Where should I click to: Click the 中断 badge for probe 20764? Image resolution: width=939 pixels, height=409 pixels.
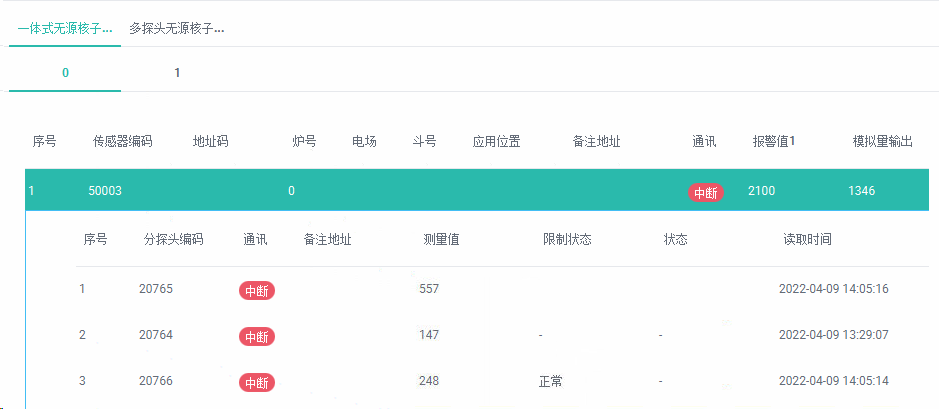click(257, 337)
